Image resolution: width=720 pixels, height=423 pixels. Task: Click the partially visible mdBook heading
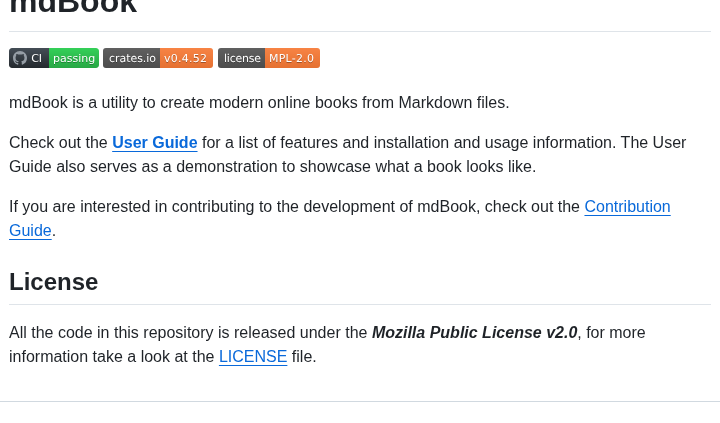pos(73,7)
